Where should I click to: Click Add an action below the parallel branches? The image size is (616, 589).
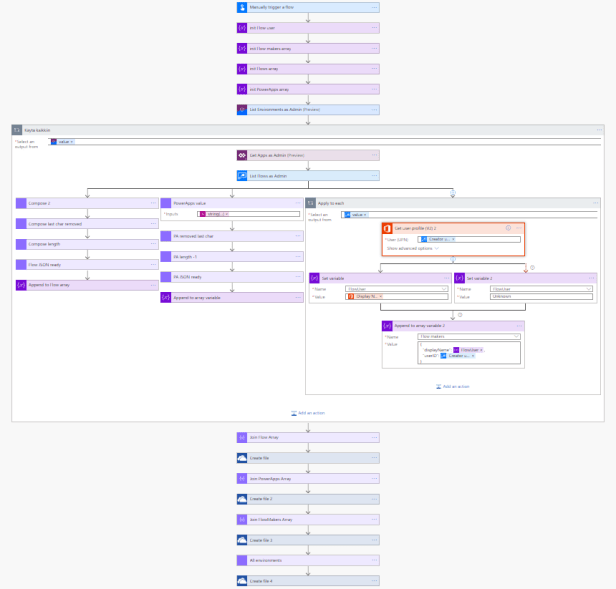pos(308,412)
